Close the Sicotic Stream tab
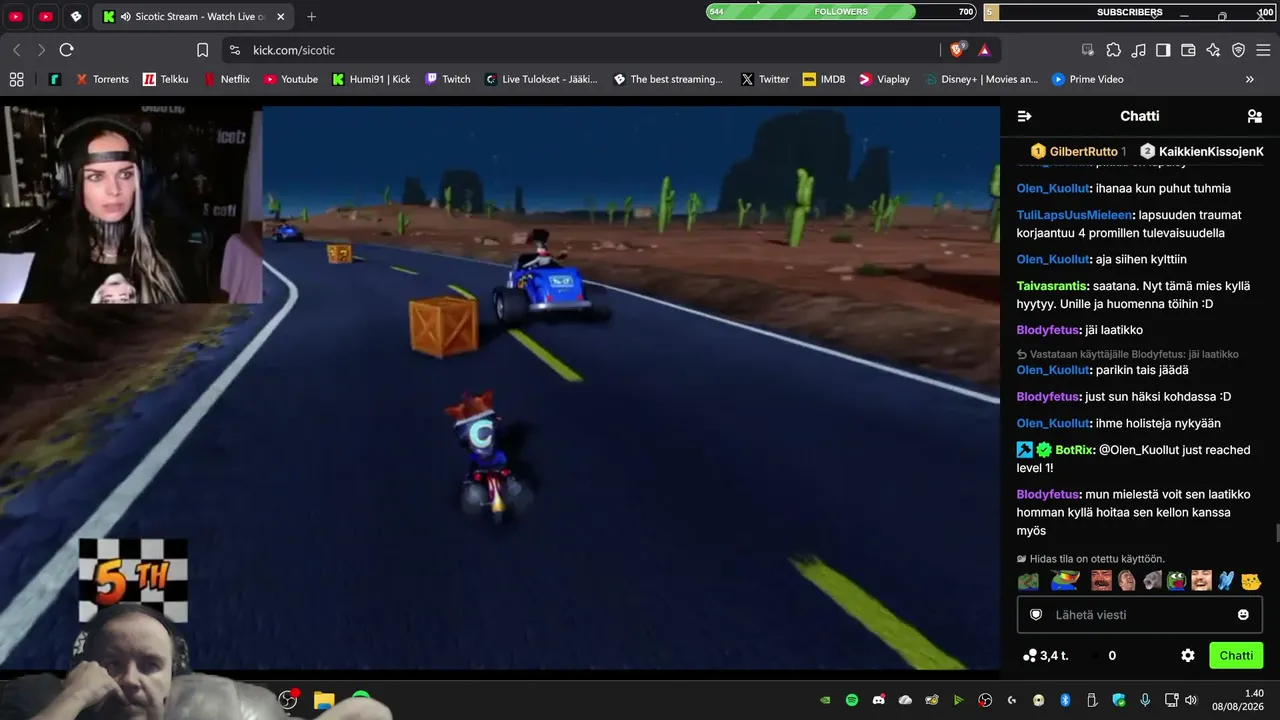The image size is (1280, 720). 279,17
